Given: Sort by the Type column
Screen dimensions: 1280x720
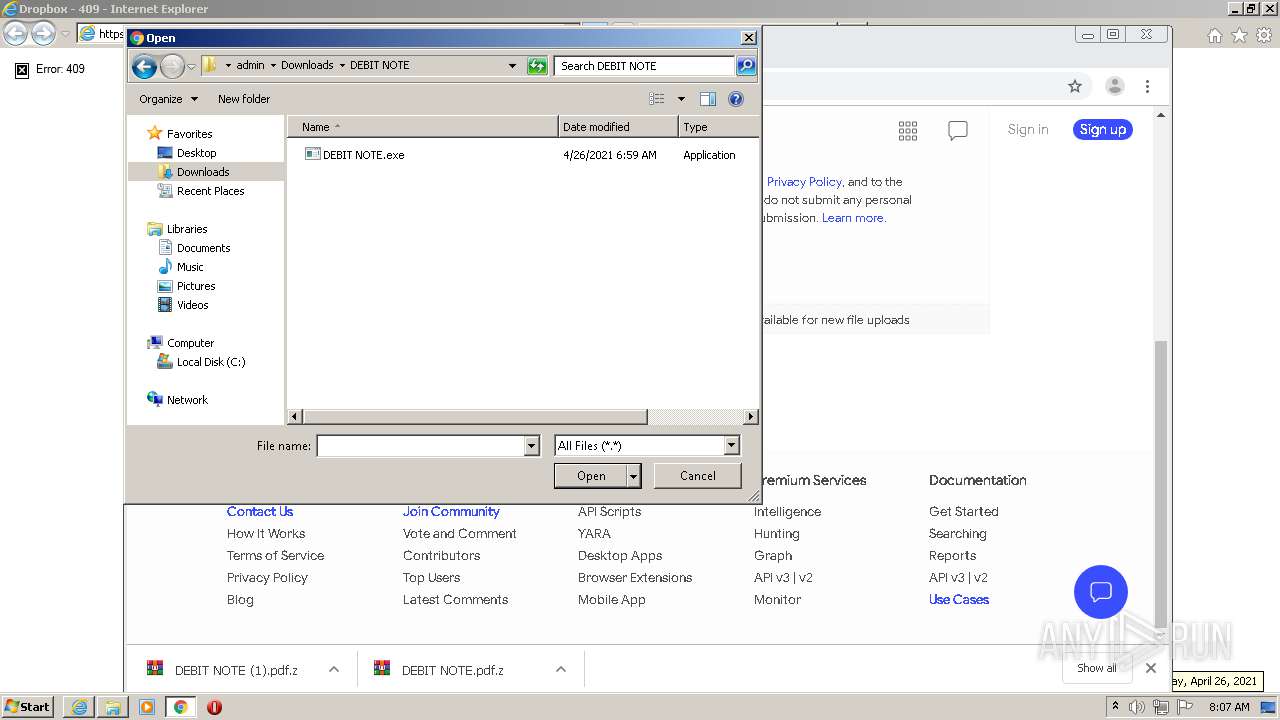Looking at the screenshot, I should point(718,127).
